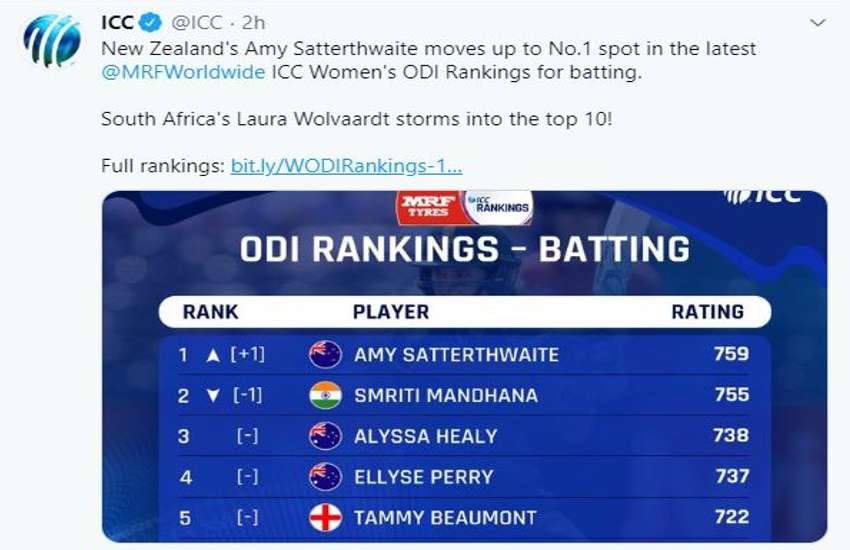
Task: Click the Australia flag beside Ellyse Perry
Action: 325,477
